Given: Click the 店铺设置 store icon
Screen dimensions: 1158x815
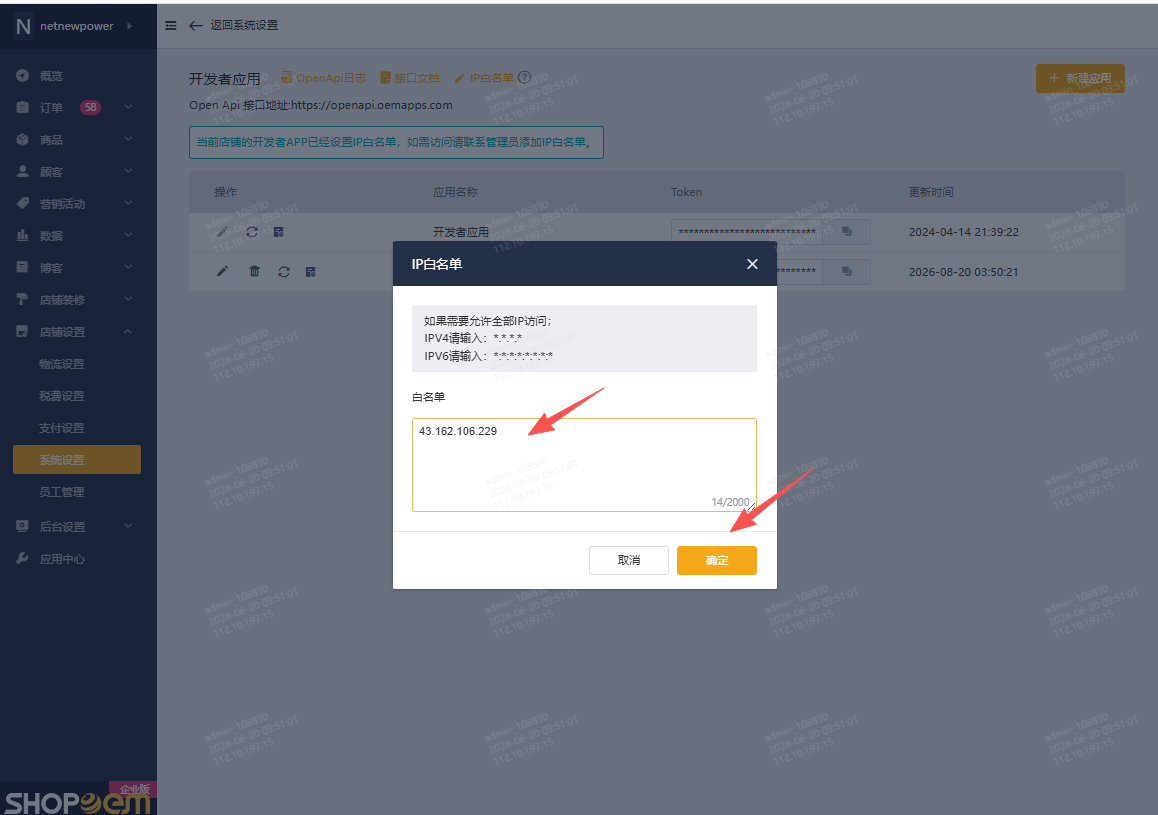Looking at the screenshot, I should click(23, 331).
